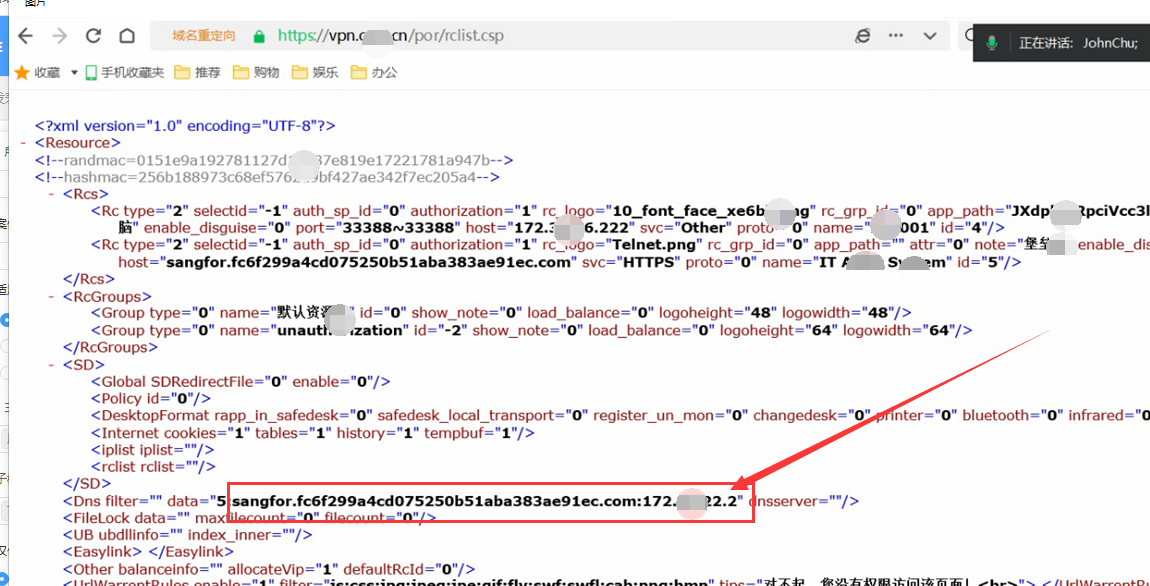Collapse the SD XML node
Viewport: 1150px width, 586px height.
point(52,364)
